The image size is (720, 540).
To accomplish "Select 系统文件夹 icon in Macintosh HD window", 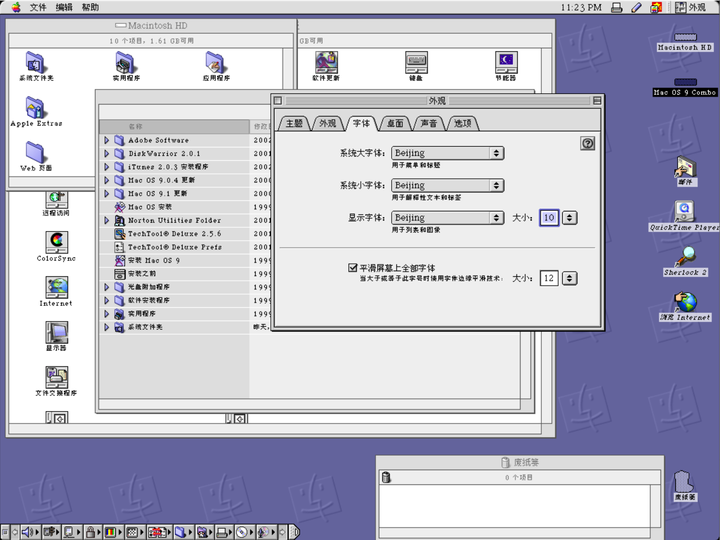I will click(35, 63).
